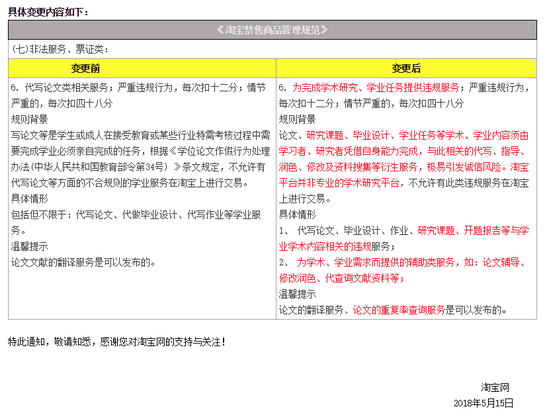Click the yellow 变更后 column header

point(406,68)
